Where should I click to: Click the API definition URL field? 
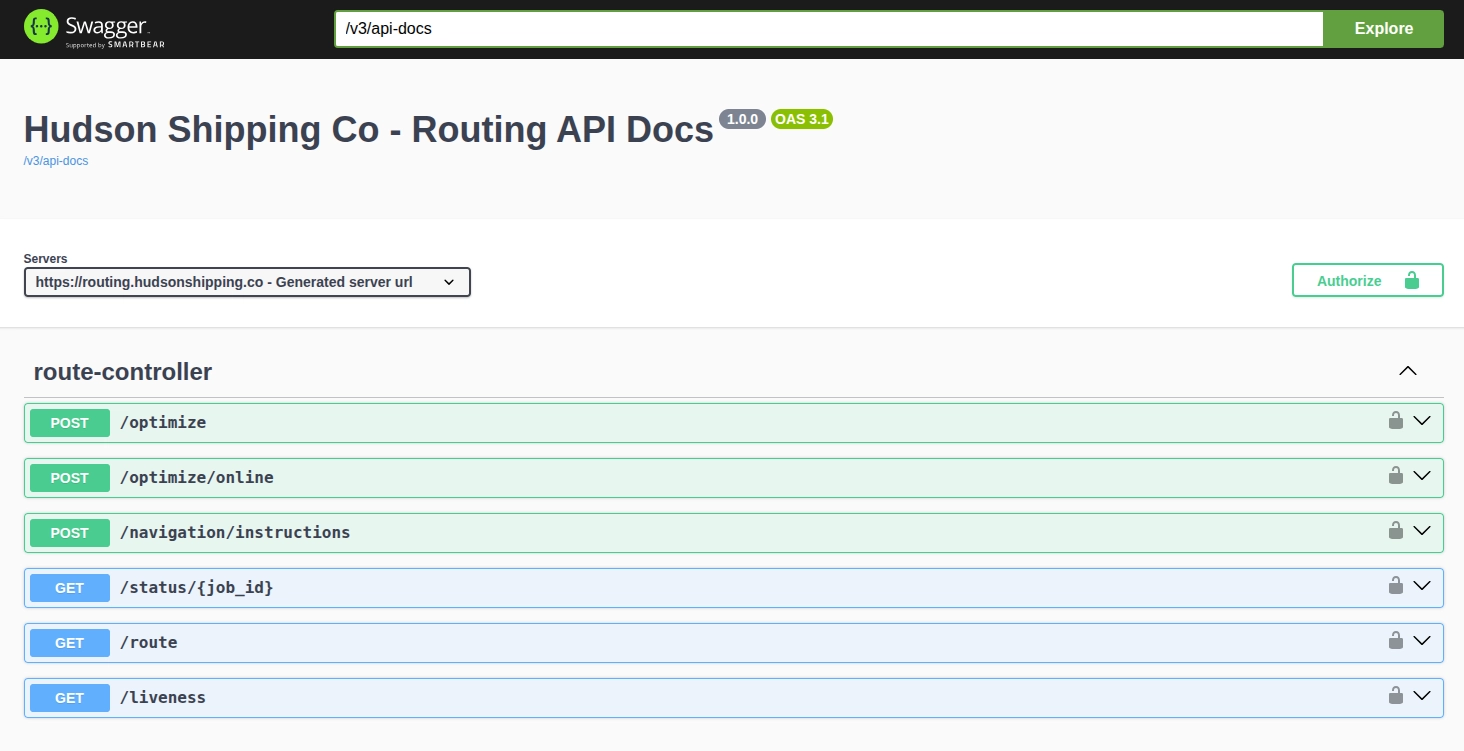(828, 28)
